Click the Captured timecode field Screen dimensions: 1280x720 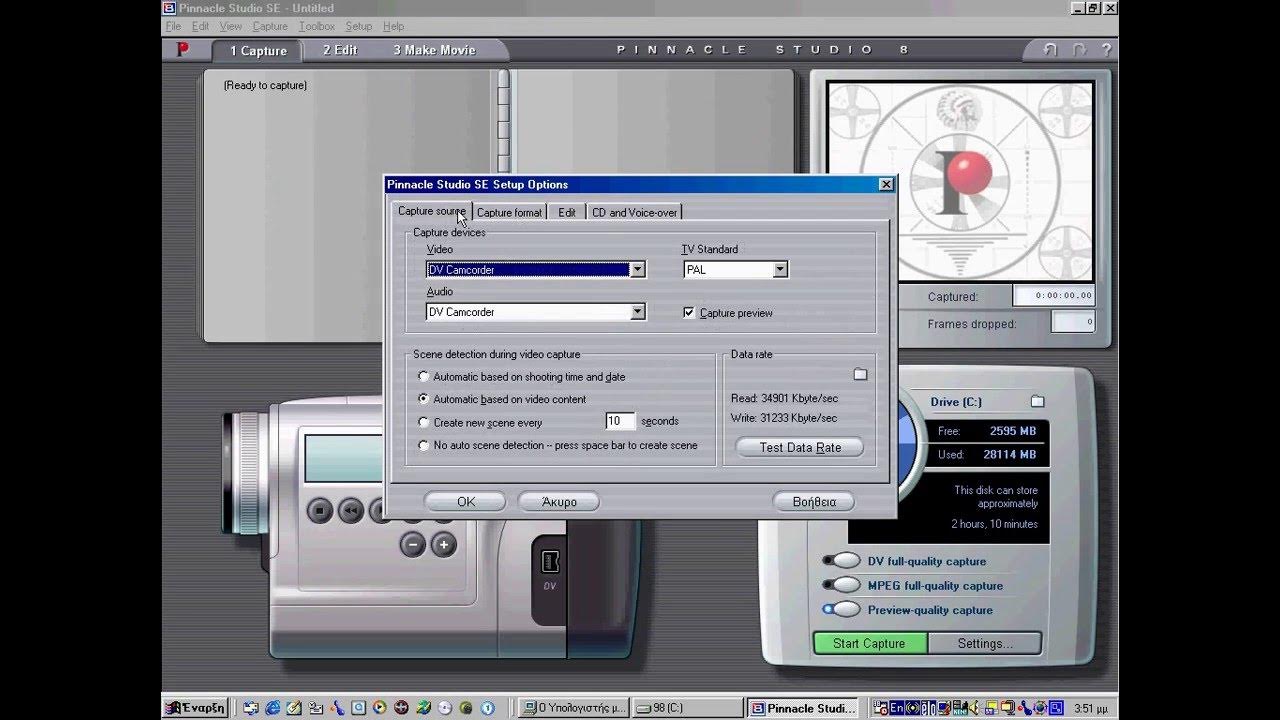[1054, 295]
